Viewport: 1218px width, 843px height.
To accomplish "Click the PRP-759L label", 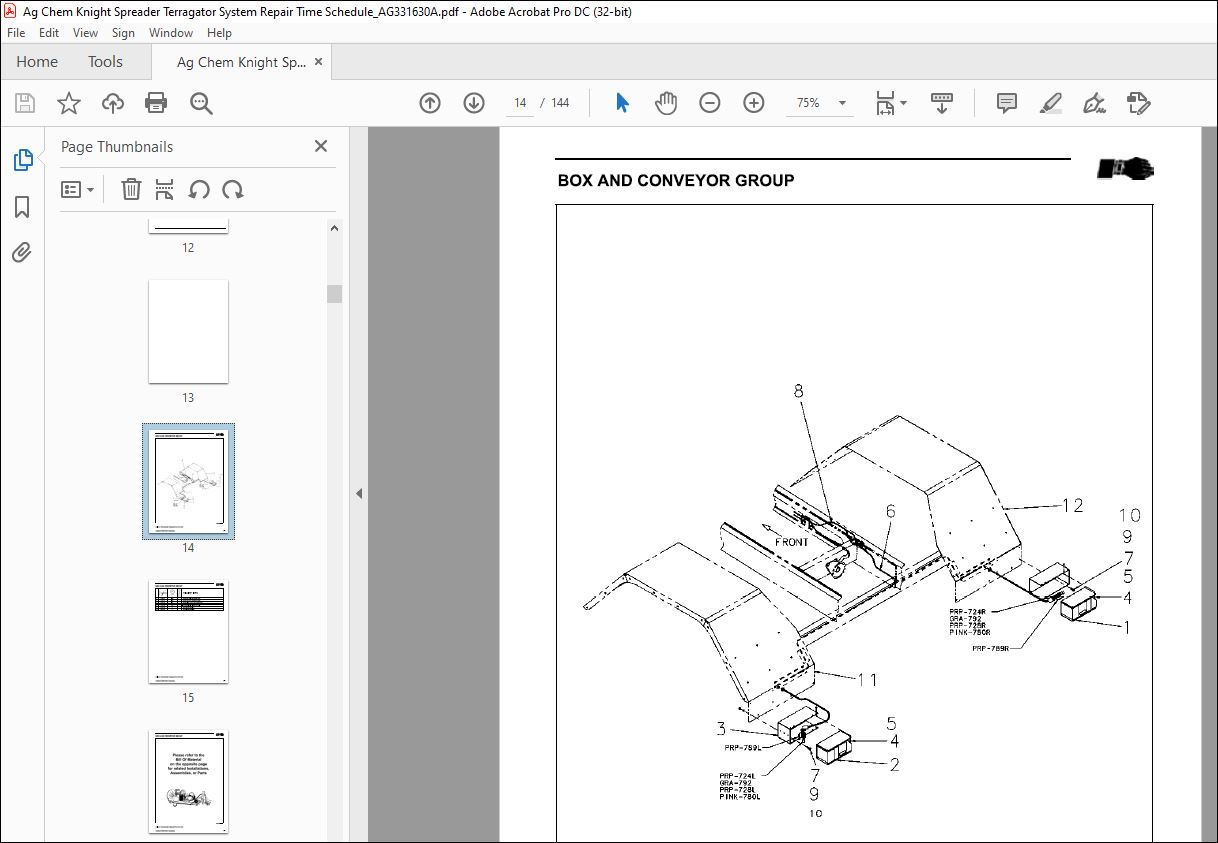I will coord(743,747).
